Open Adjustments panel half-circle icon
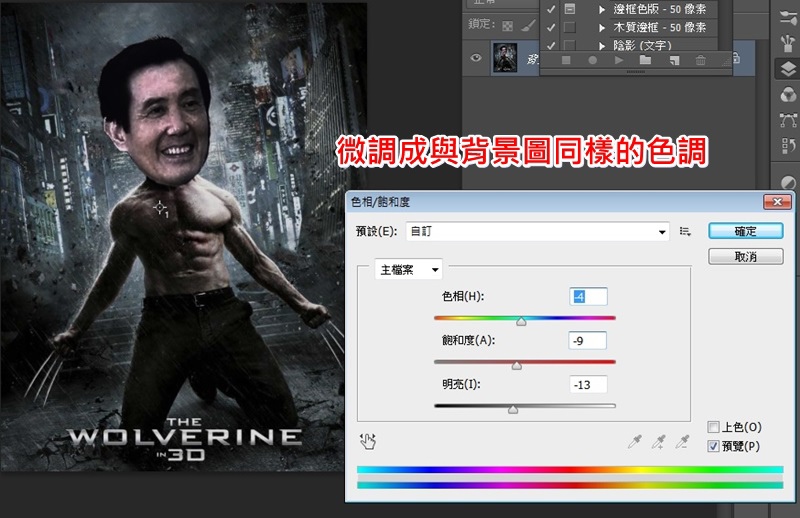 pyautogui.click(x=788, y=182)
